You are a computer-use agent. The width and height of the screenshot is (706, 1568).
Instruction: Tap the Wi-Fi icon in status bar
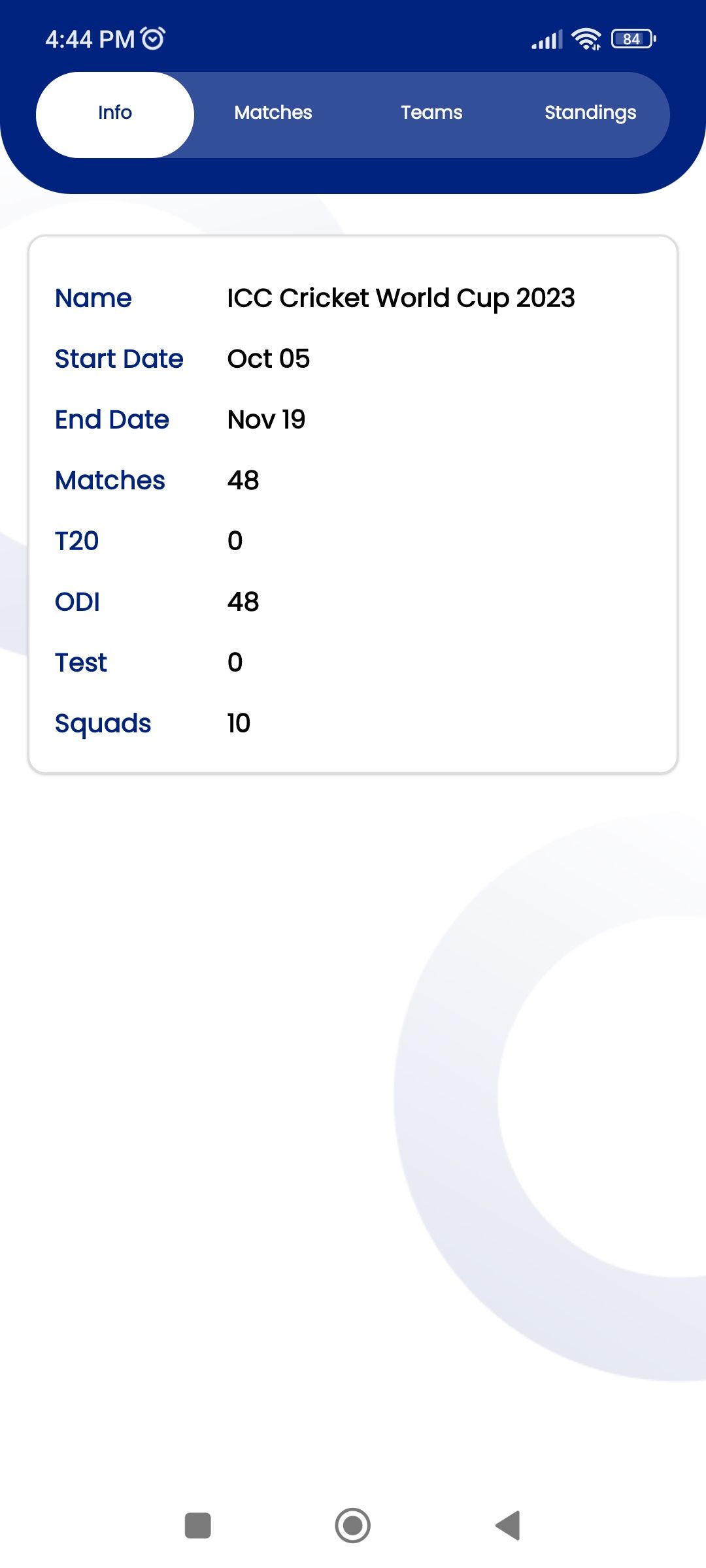click(x=586, y=39)
